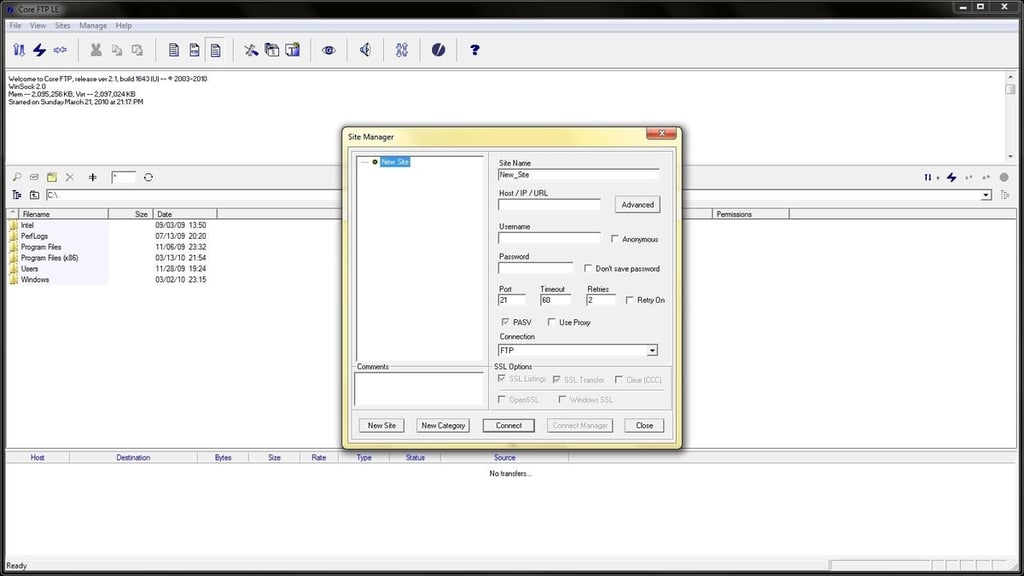Click the T template toolbar icon
The width and height of the screenshot is (1024, 576).
click(x=293, y=50)
